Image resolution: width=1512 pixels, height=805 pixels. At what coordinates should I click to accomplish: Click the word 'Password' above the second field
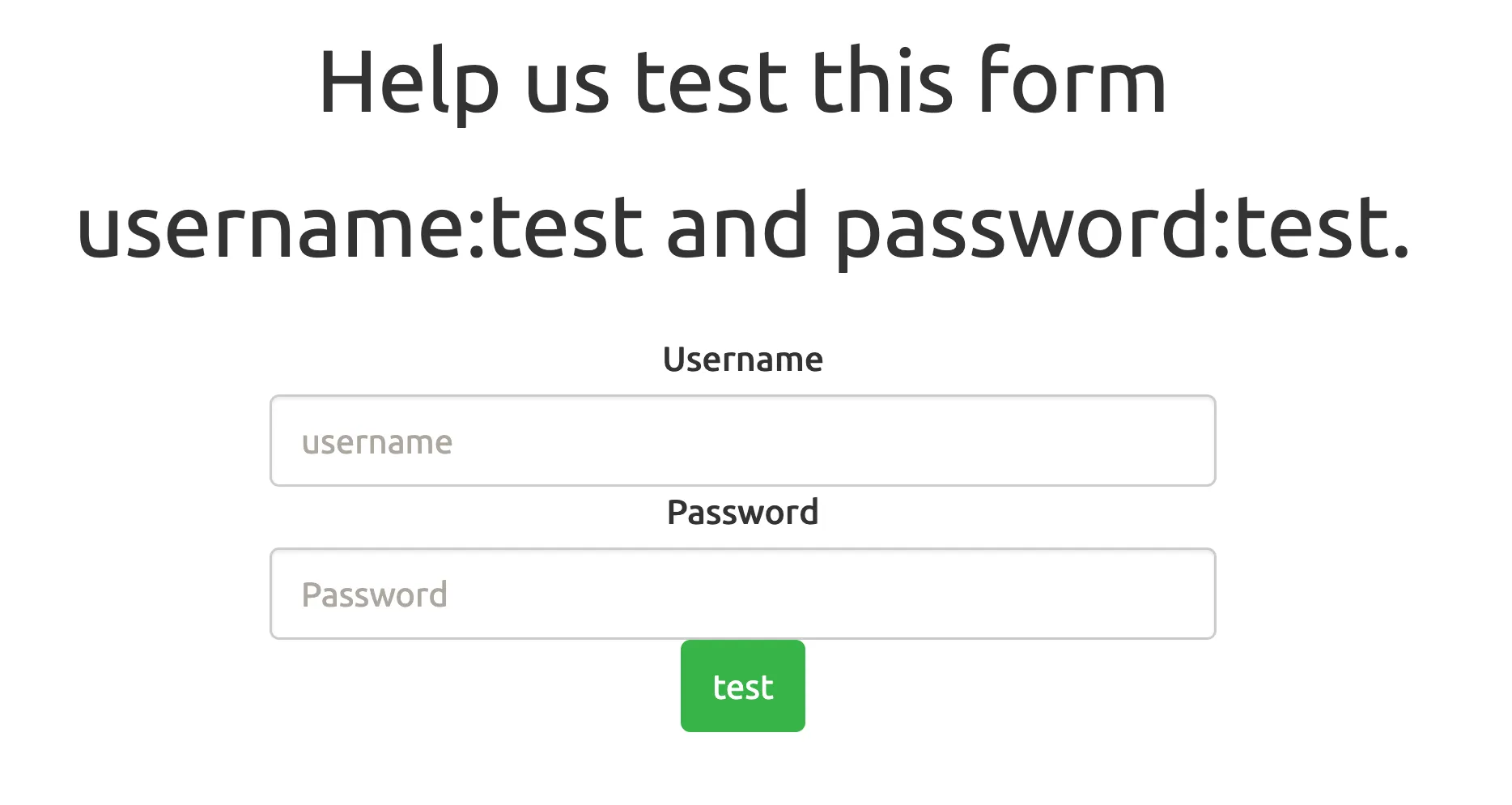pos(742,512)
